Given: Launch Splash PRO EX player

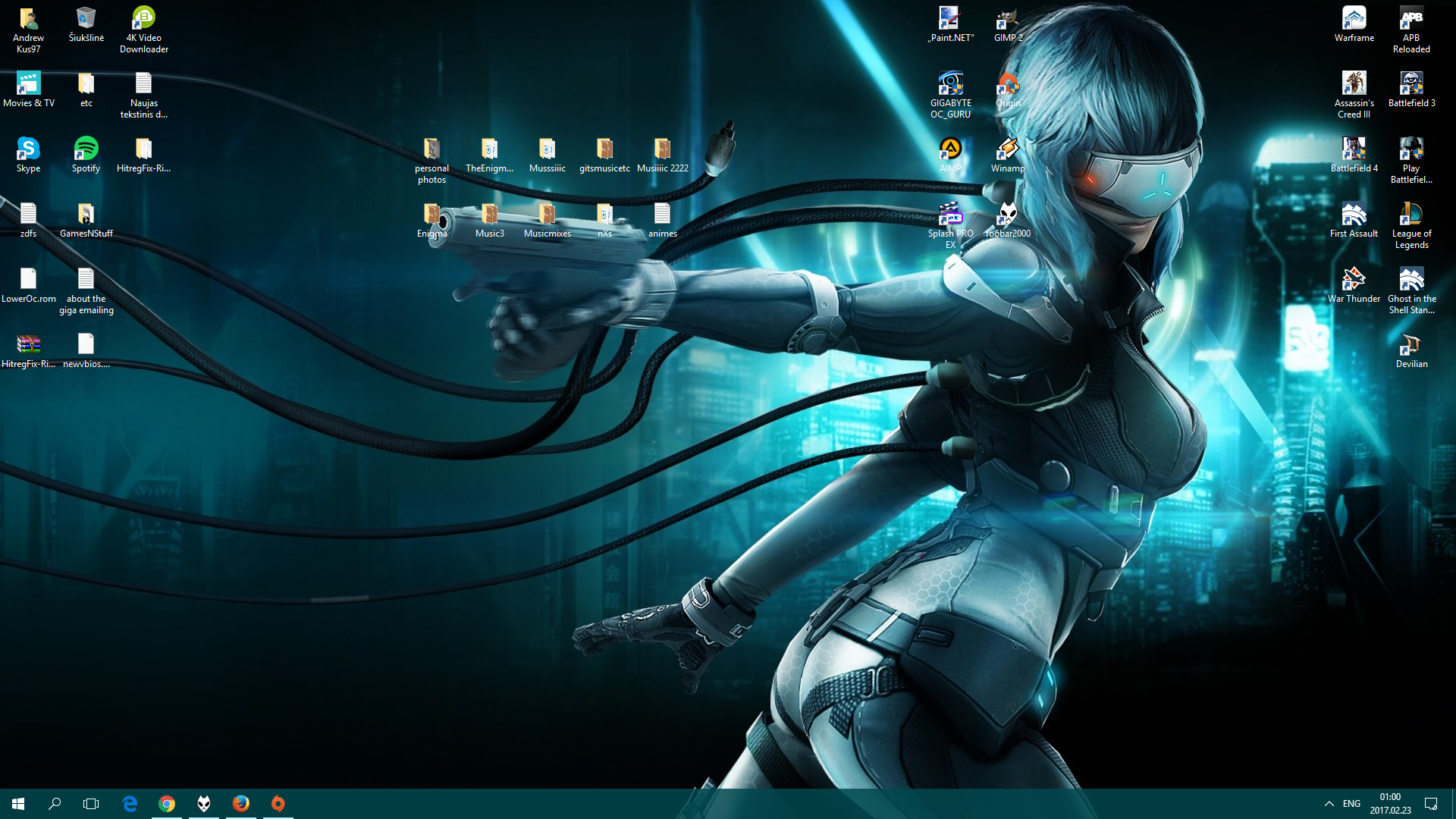Looking at the screenshot, I should pos(950,226).
